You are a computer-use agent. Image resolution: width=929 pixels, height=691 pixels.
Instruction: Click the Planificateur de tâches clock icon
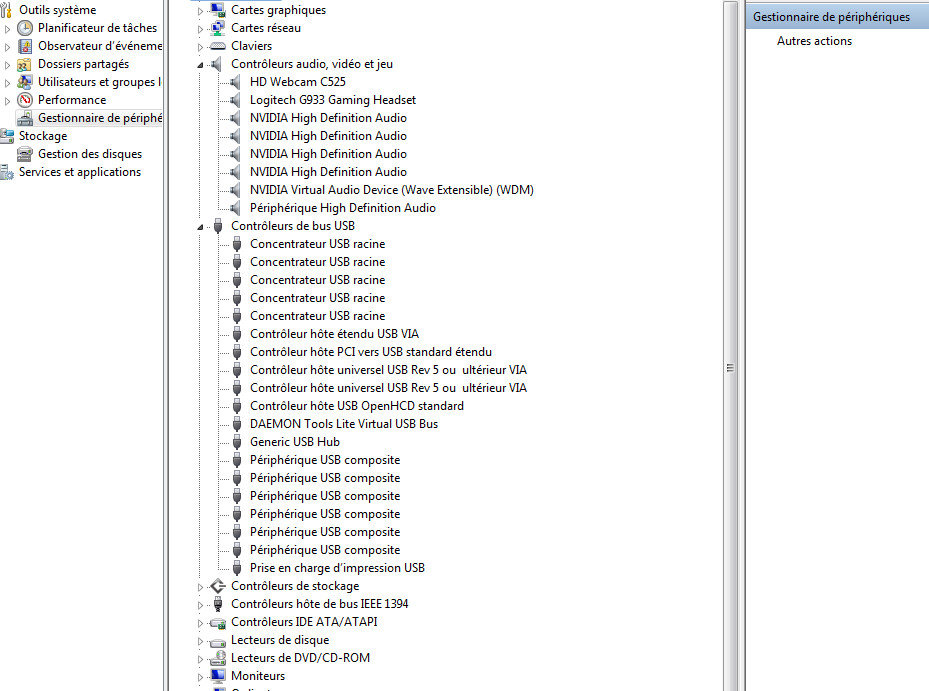(25, 28)
